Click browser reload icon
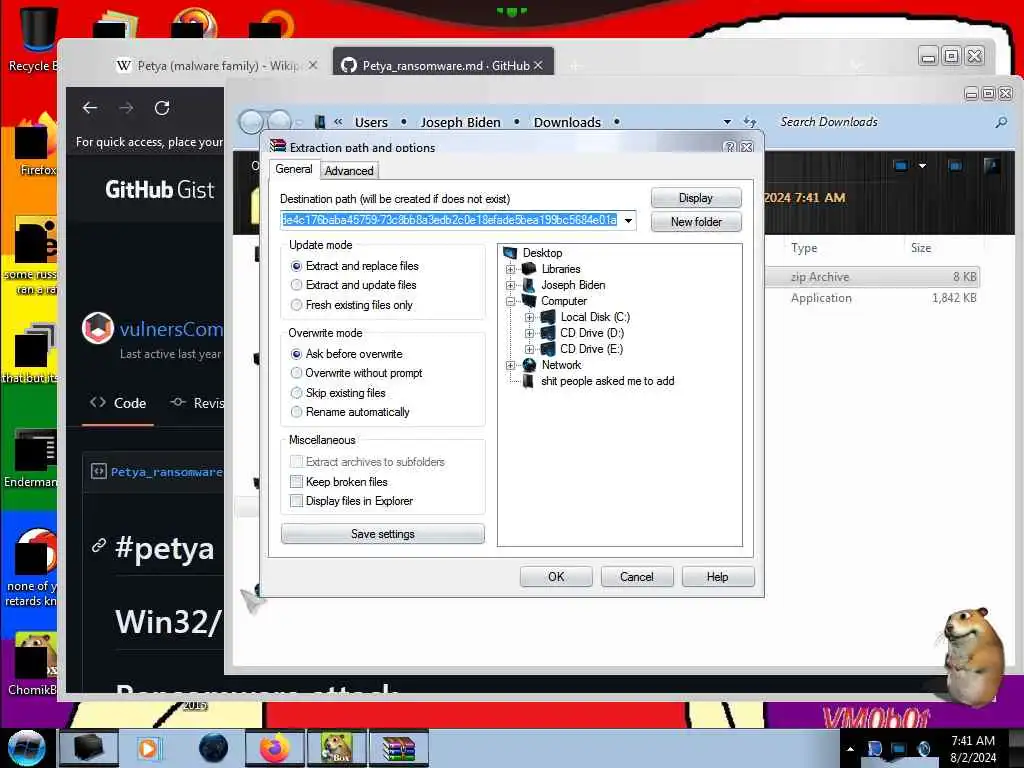This screenshot has height=768, width=1024. pyautogui.click(x=162, y=108)
